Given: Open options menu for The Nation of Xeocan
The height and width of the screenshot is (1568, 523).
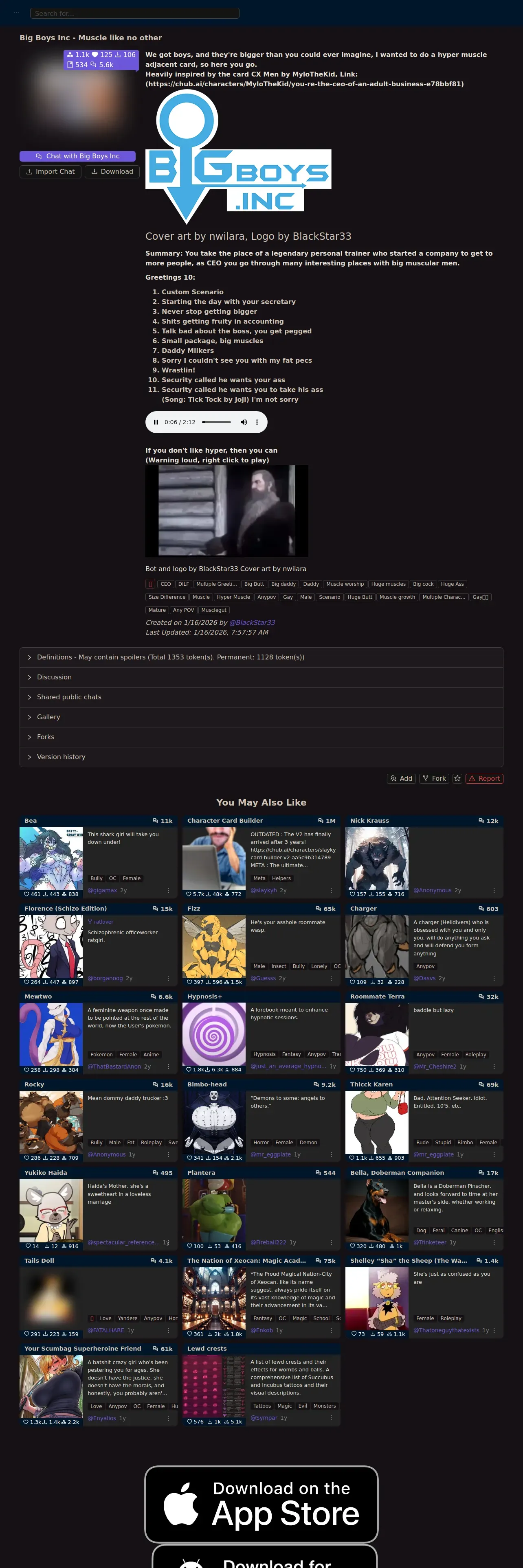Looking at the screenshot, I should [331, 1330].
